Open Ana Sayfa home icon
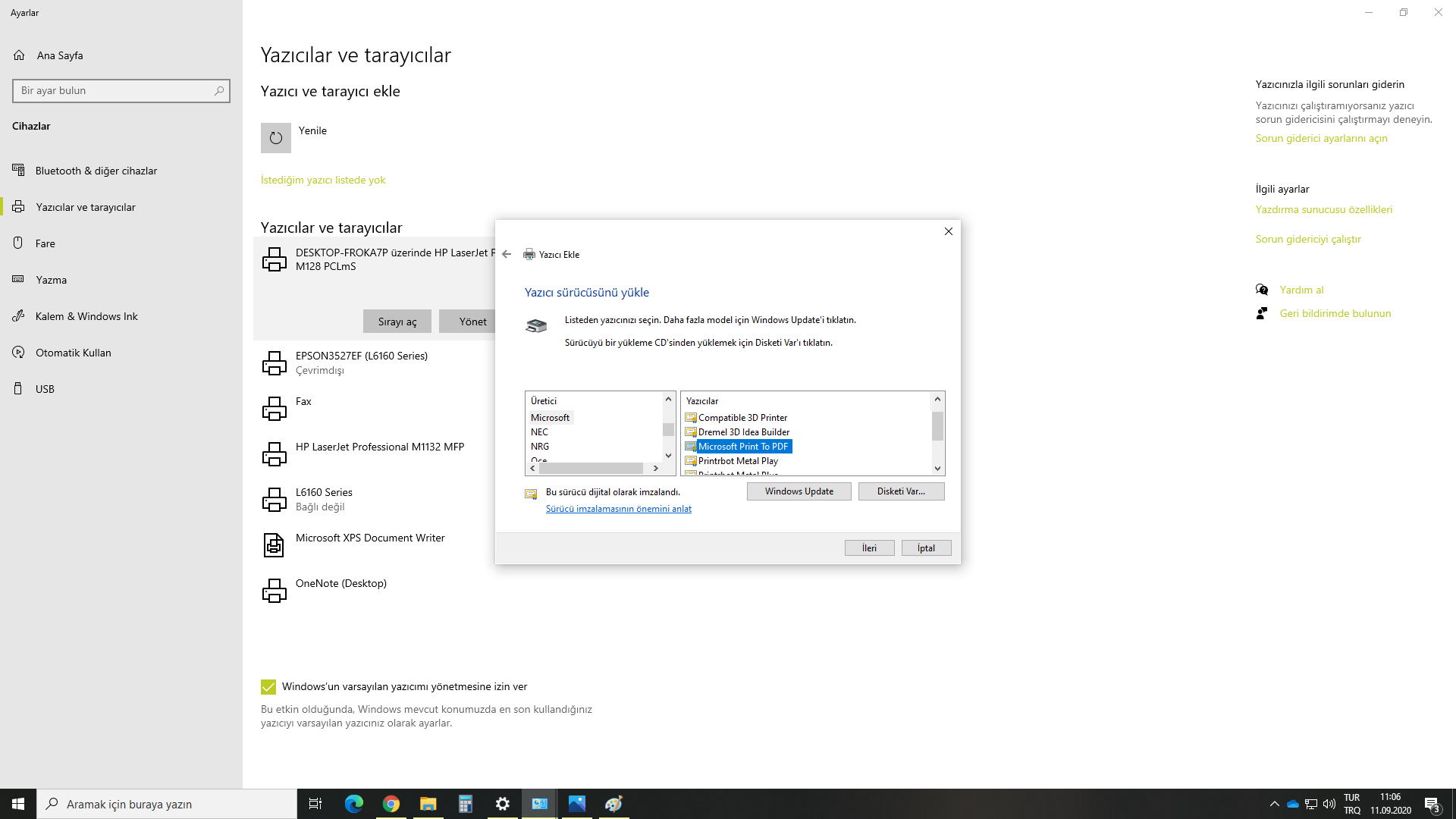The width and height of the screenshot is (1456, 819). tap(19, 55)
